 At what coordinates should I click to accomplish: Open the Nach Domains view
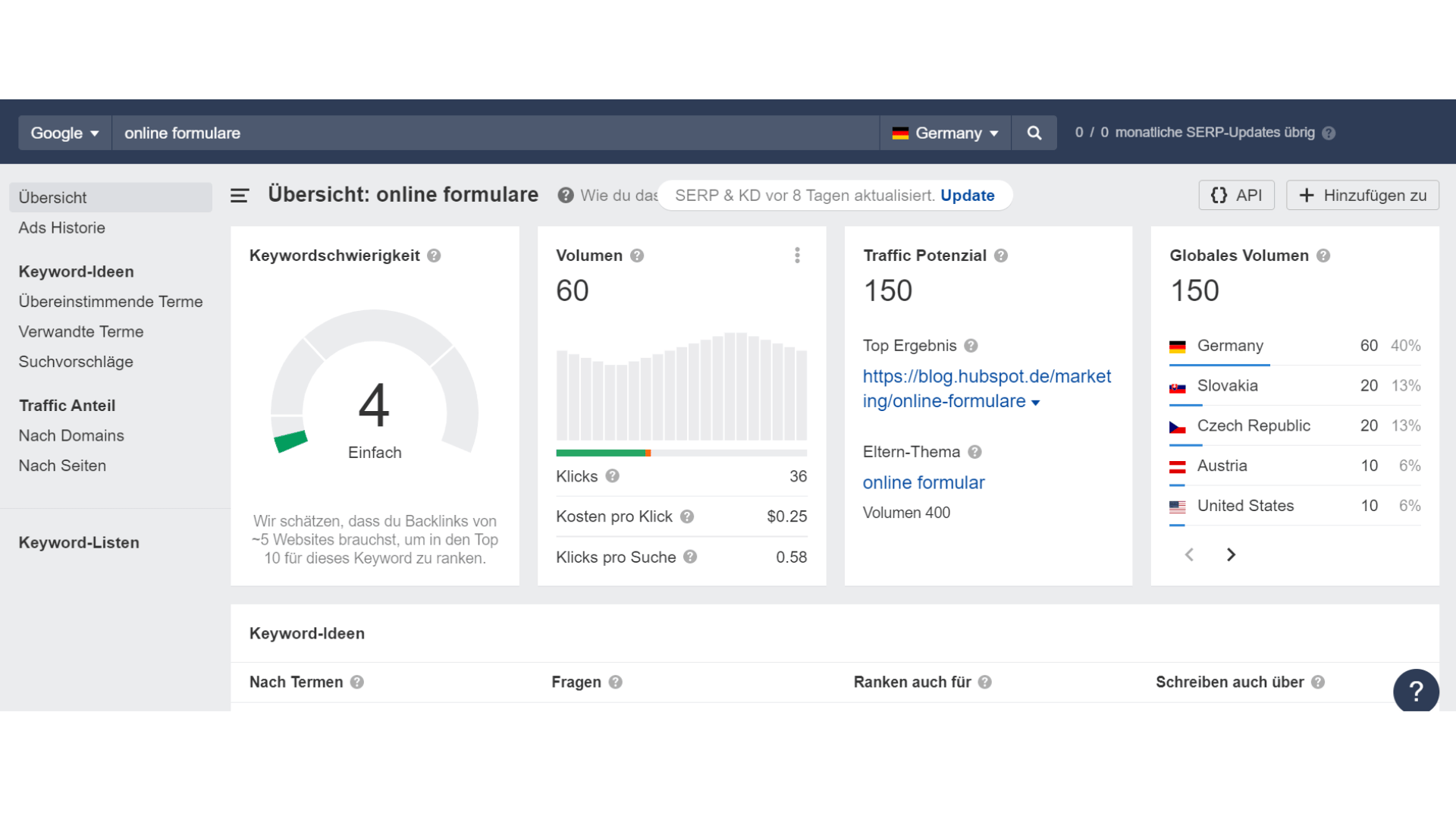point(71,435)
